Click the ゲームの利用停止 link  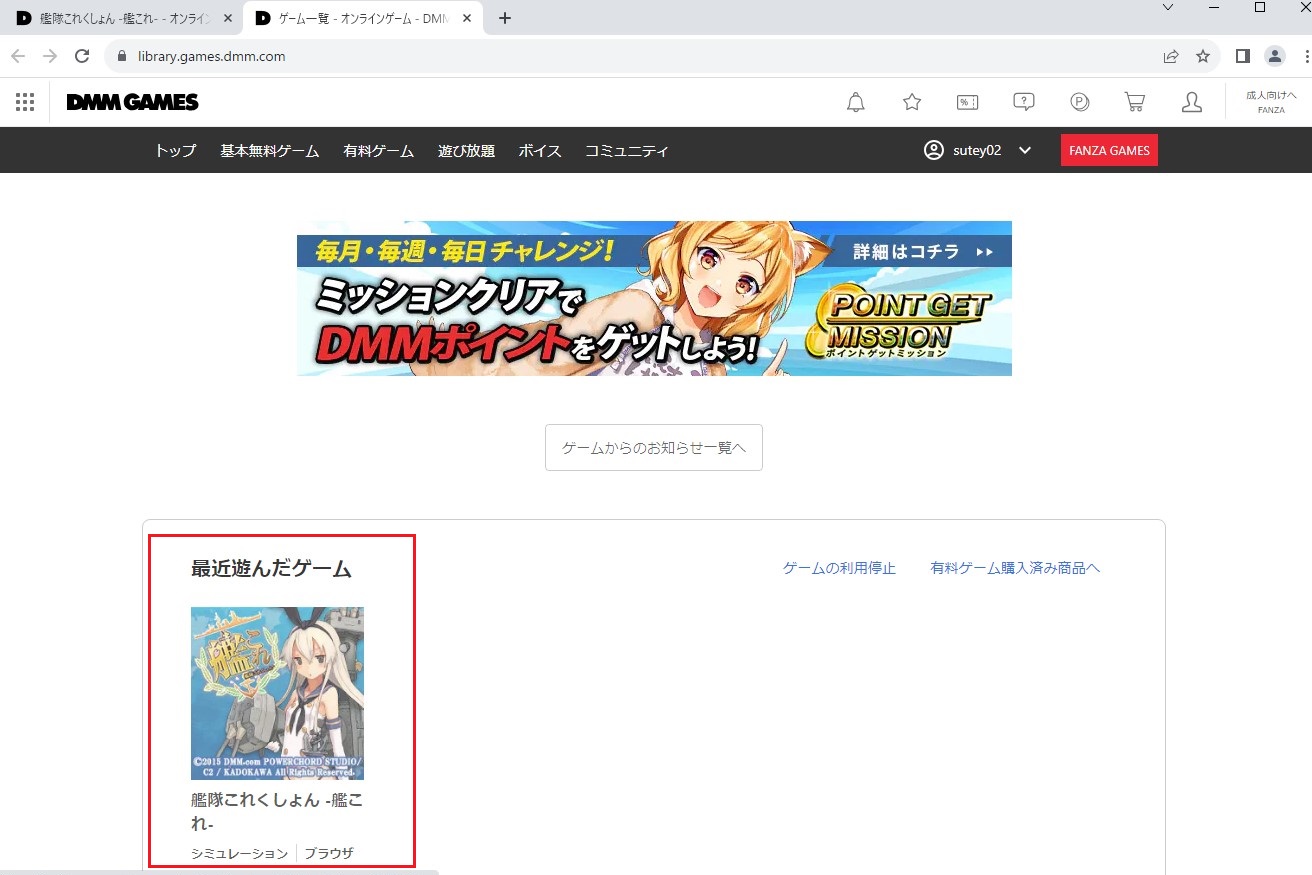point(839,568)
